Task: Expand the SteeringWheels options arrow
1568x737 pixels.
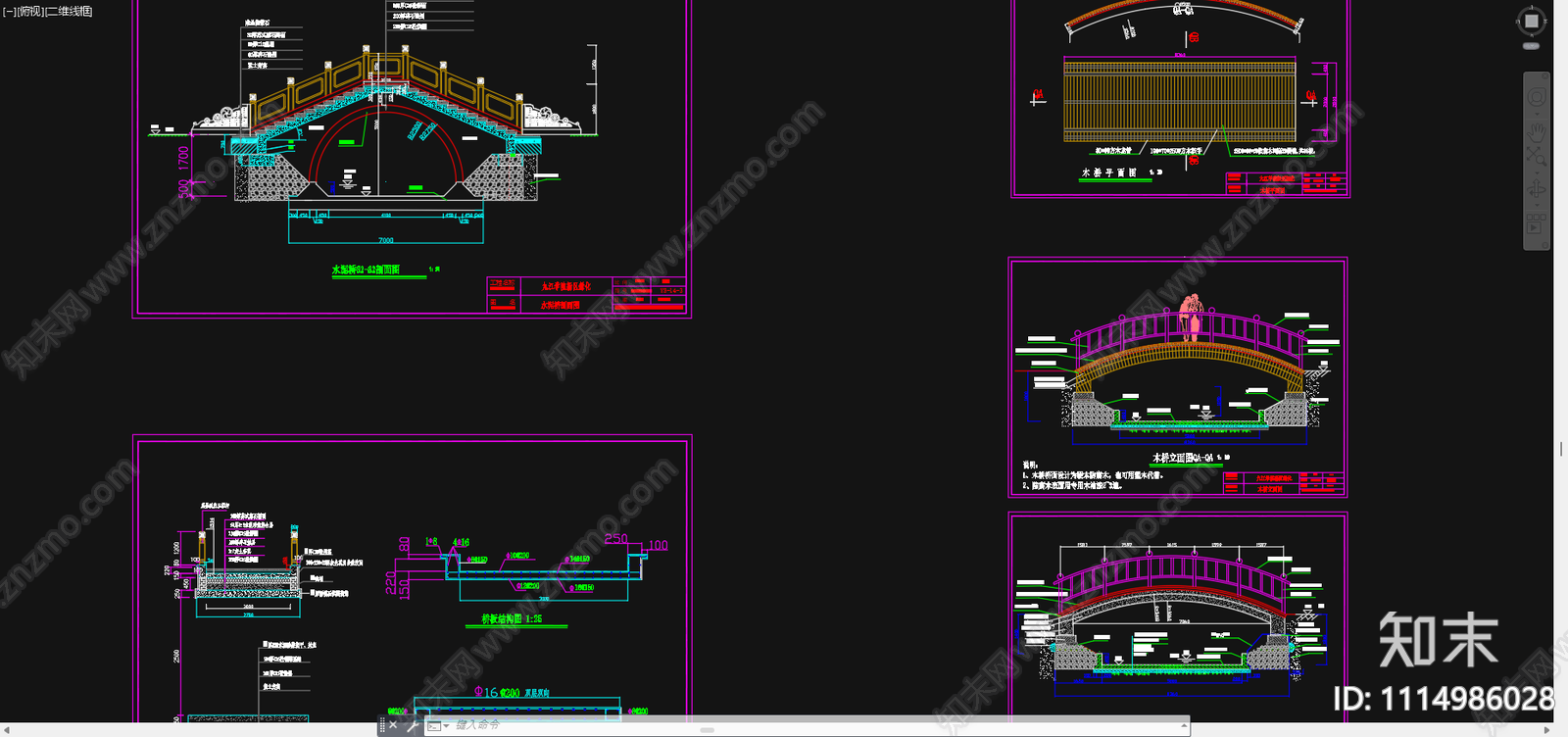Action: coord(1537,114)
